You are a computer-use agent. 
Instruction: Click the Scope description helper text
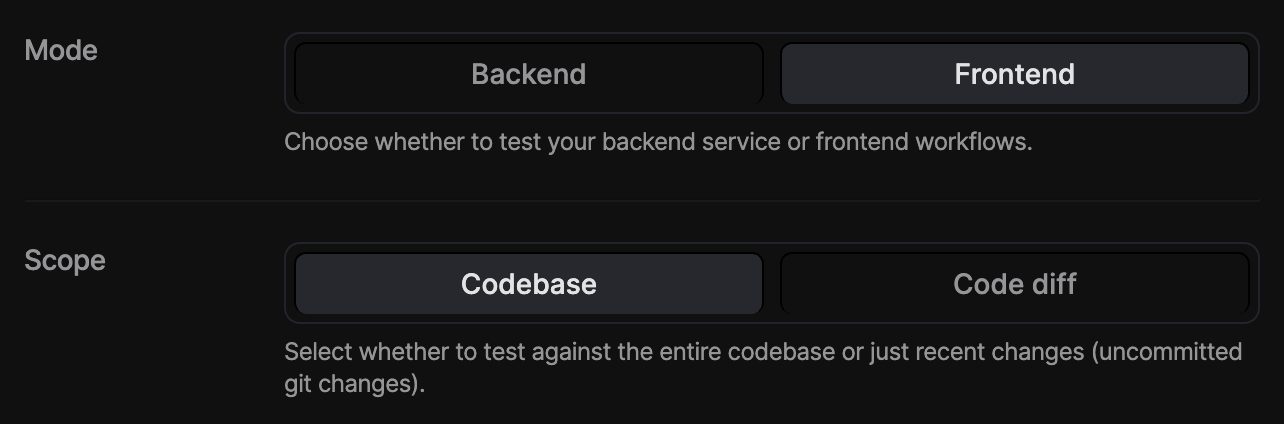763,368
